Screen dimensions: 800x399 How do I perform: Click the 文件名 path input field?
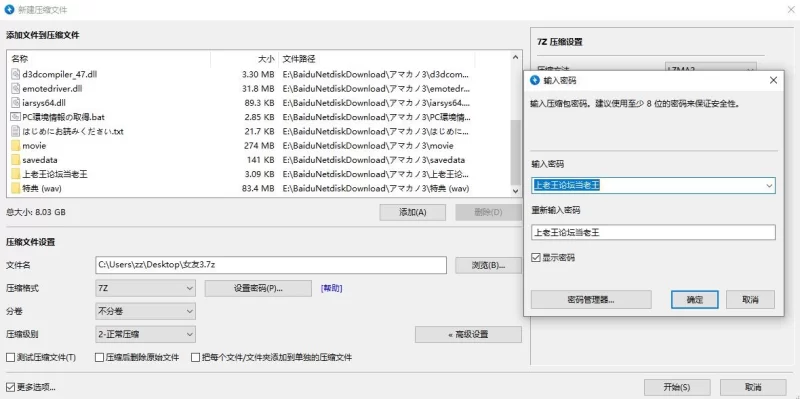click(271, 265)
